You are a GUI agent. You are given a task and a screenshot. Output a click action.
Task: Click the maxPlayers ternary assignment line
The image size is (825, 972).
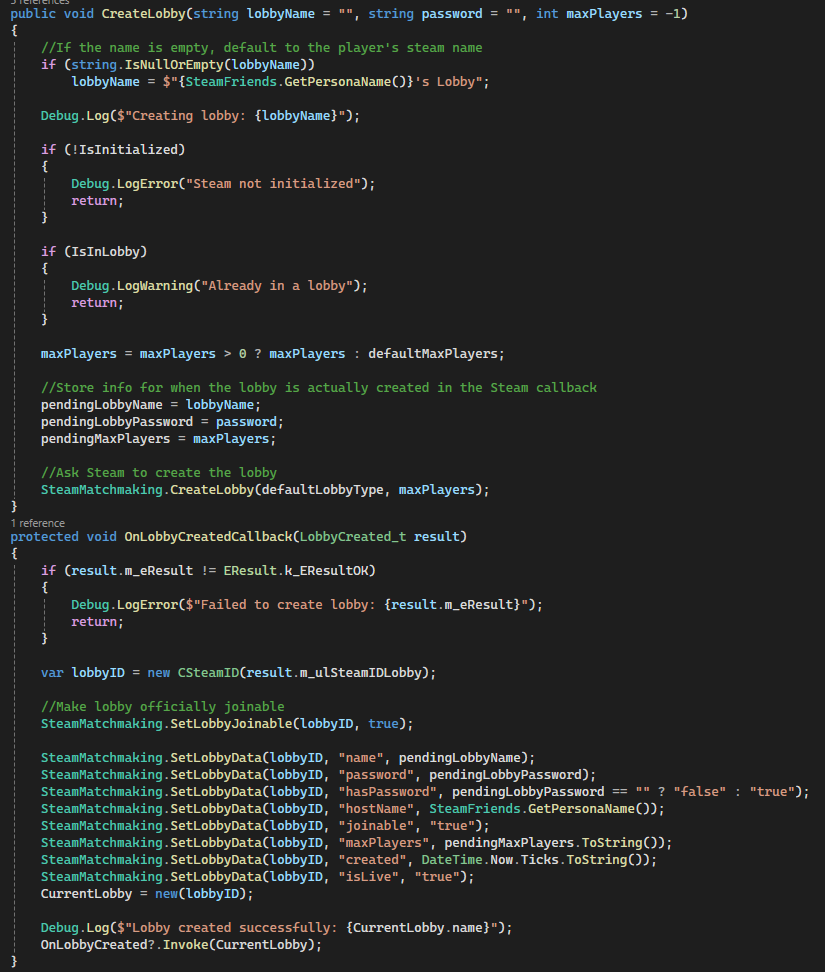[250, 353]
